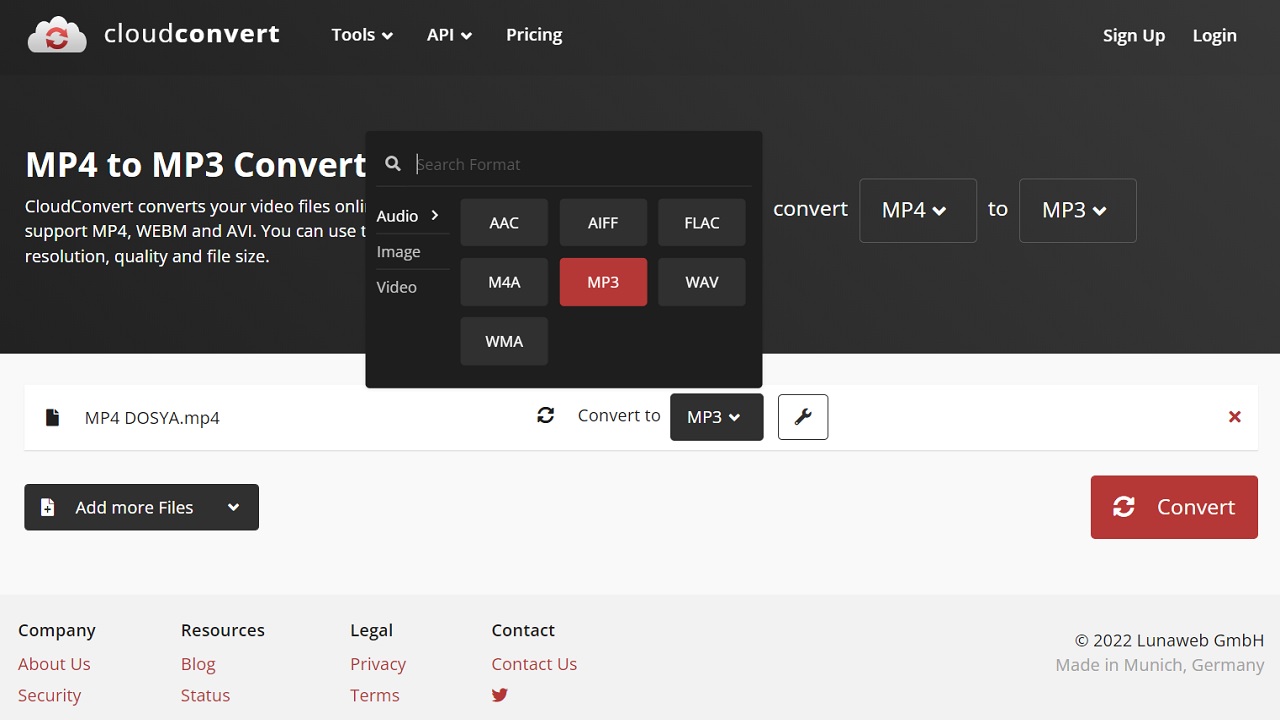Open the MP3 target format dropdown in header
The width and height of the screenshot is (1280, 720).
pos(1078,210)
